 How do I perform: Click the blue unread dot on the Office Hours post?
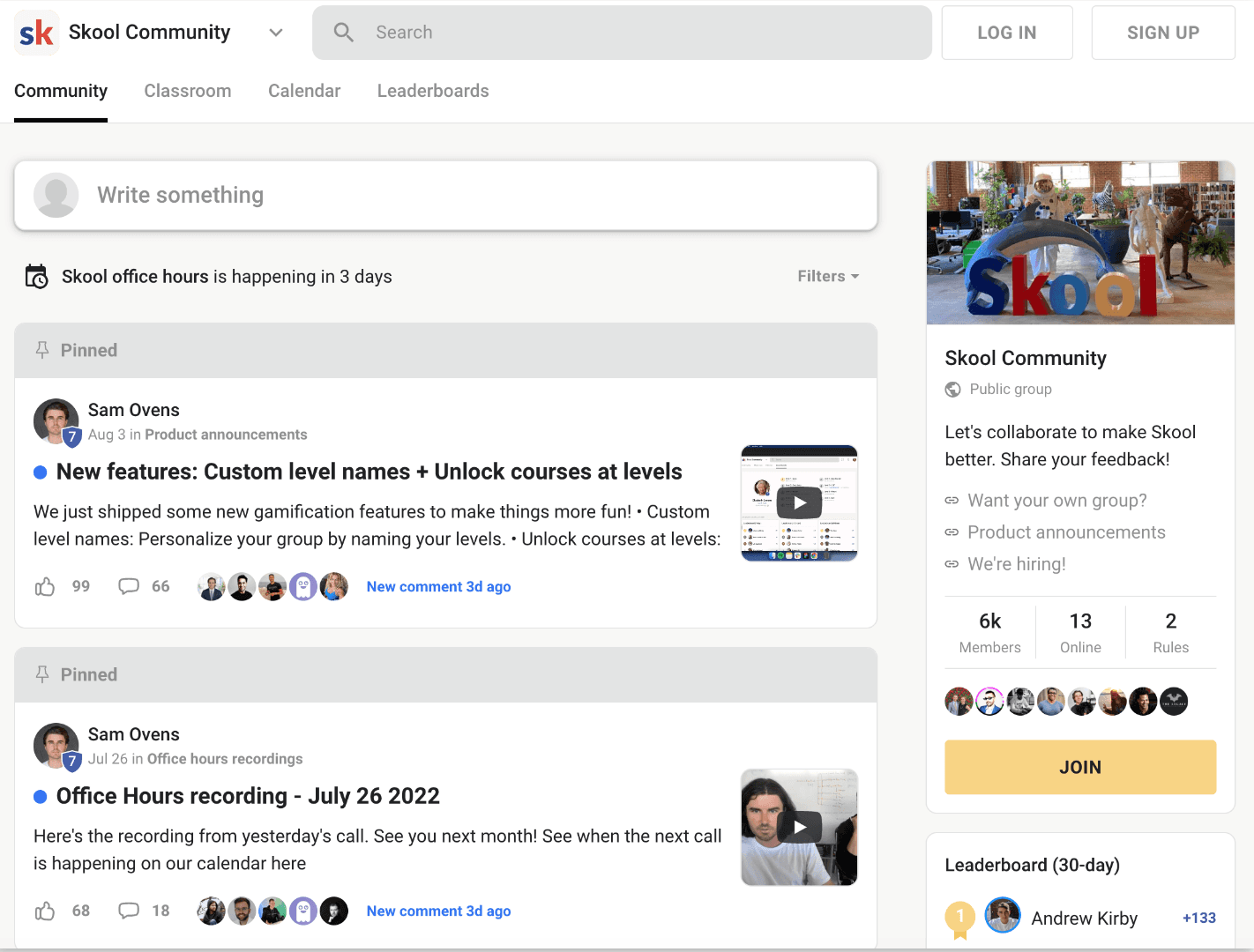(41, 797)
